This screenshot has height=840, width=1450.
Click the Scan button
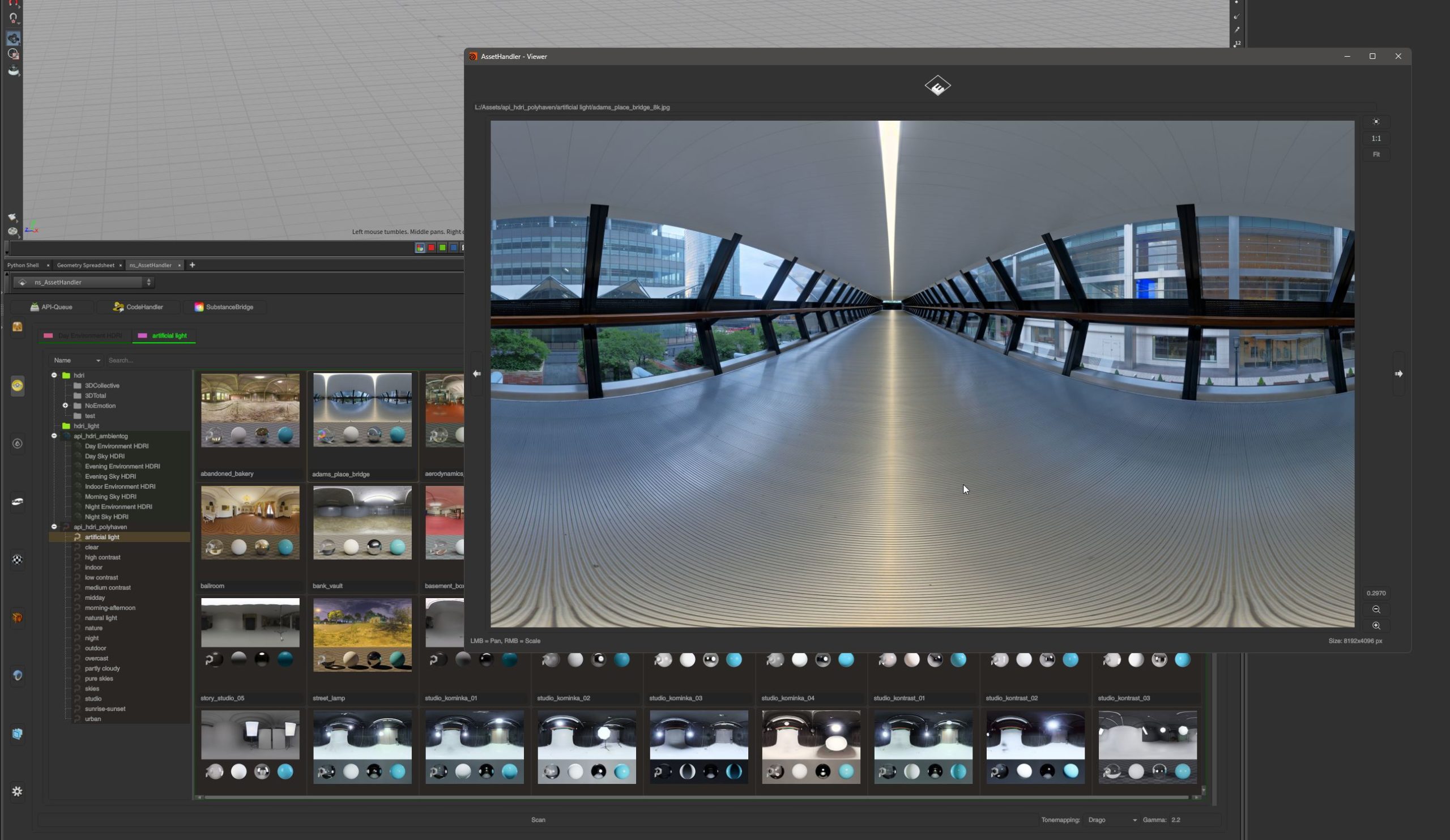[538, 820]
